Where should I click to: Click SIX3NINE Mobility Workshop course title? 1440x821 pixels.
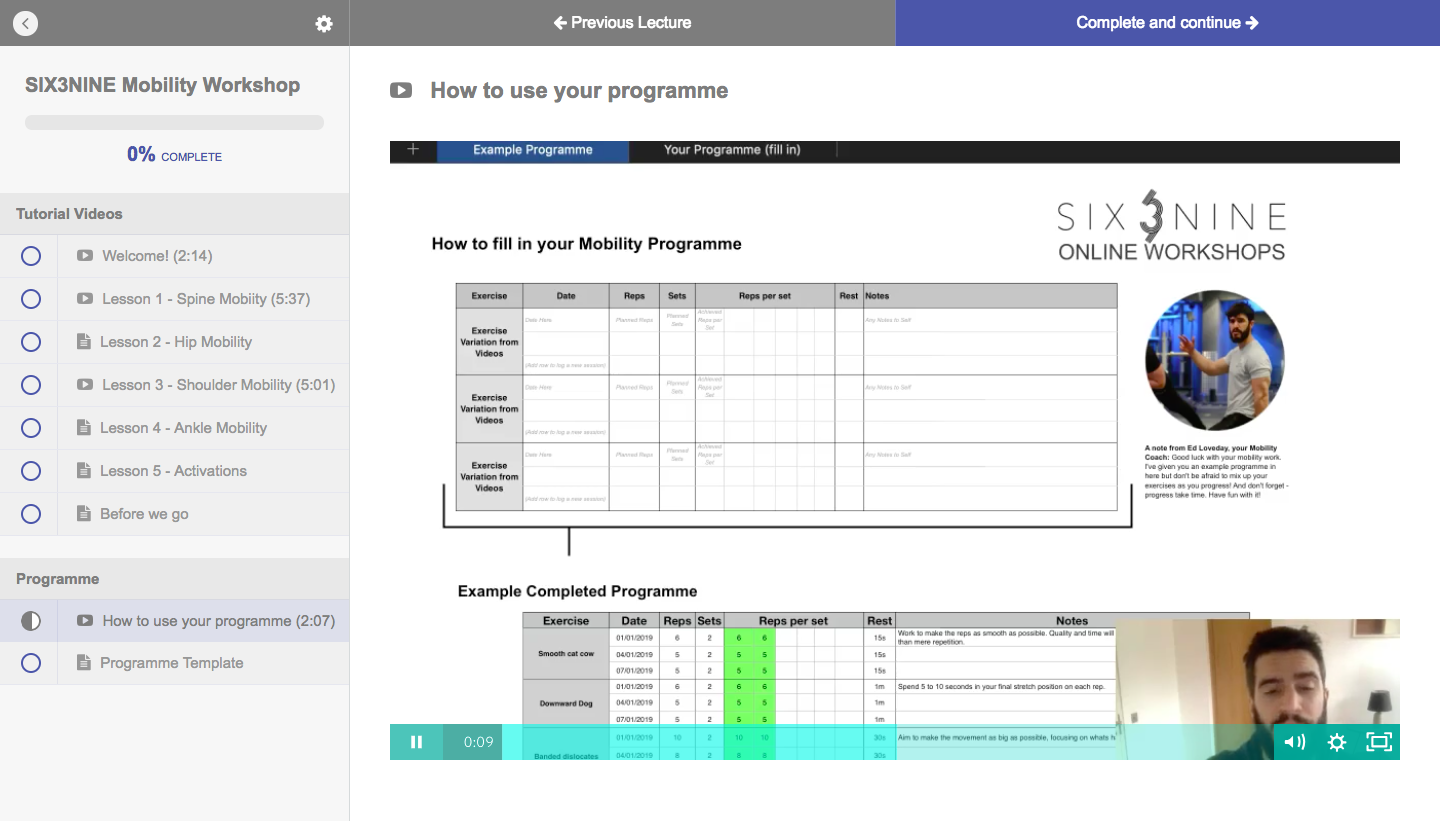tap(162, 85)
